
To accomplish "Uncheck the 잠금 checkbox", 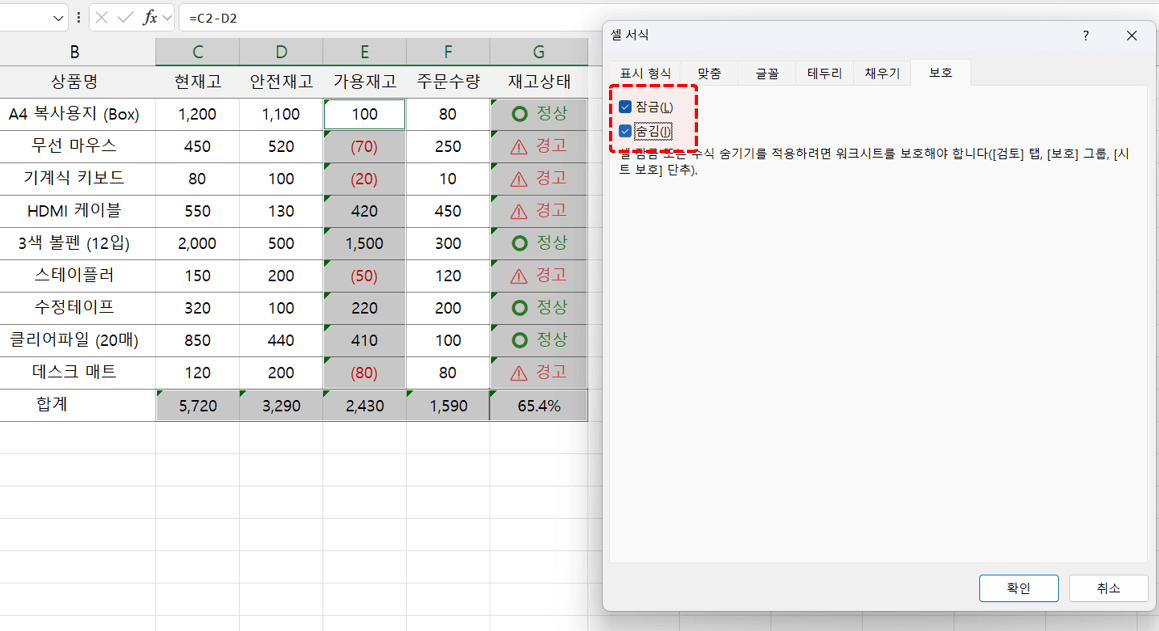I will point(625,107).
